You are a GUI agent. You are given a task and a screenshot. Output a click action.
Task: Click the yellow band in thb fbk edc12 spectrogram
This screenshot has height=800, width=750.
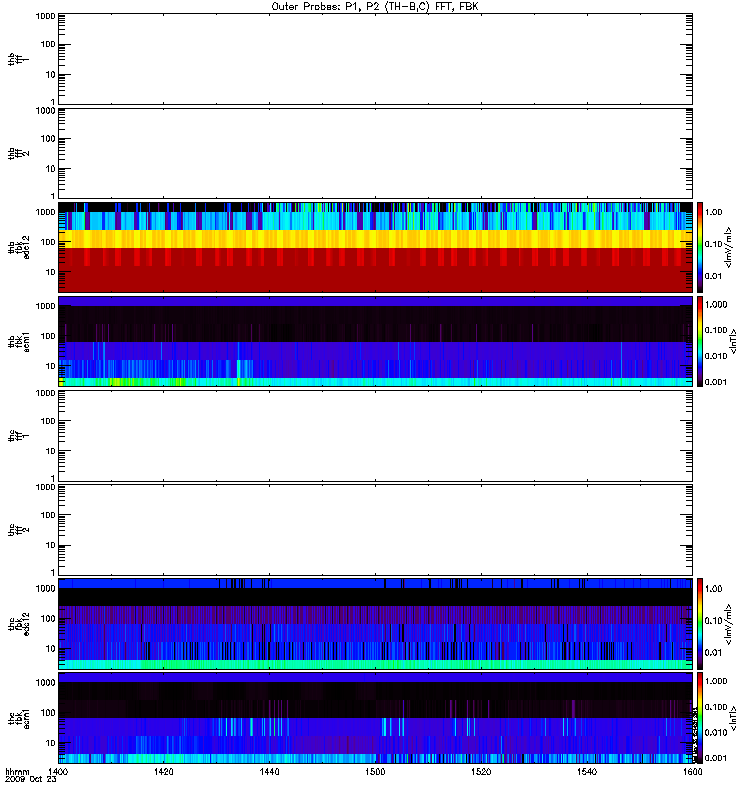pos(375,239)
